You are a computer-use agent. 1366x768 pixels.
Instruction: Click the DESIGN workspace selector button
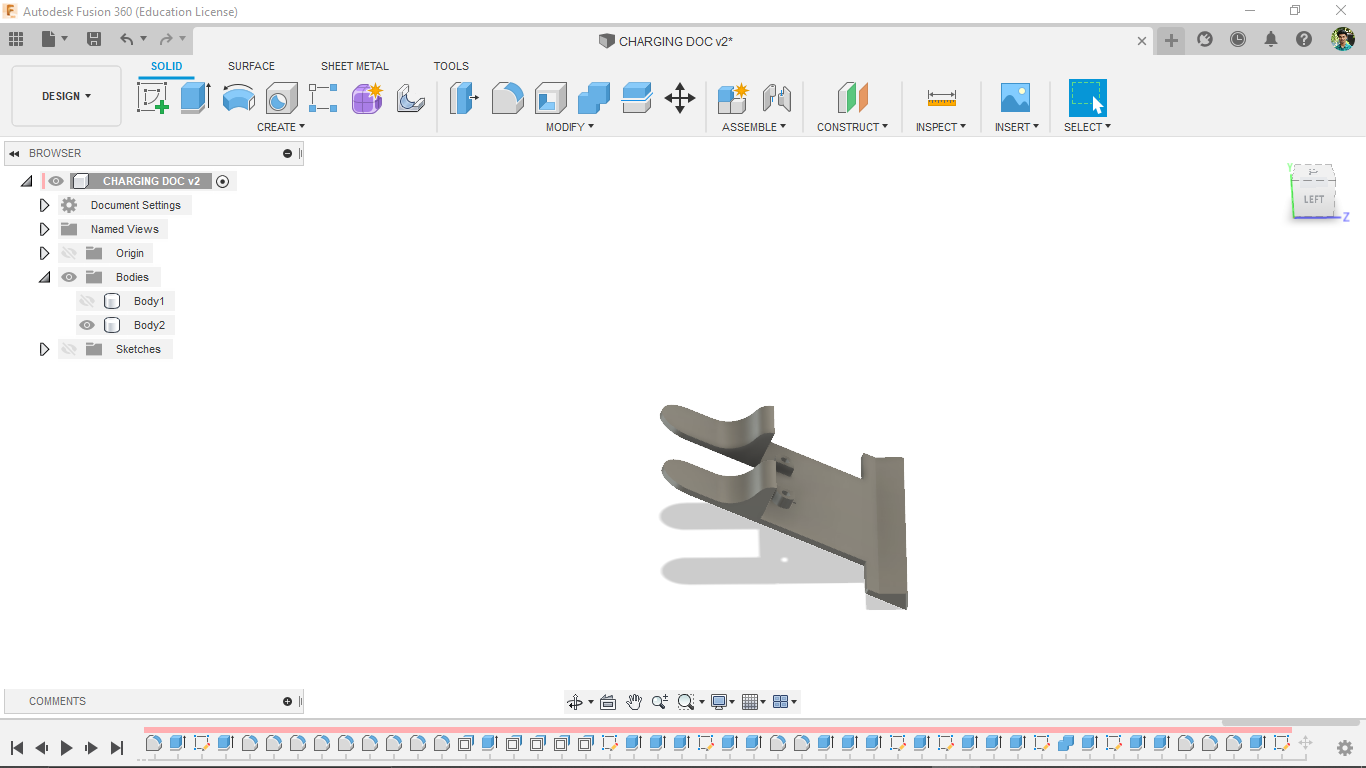click(x=66, y=95)
